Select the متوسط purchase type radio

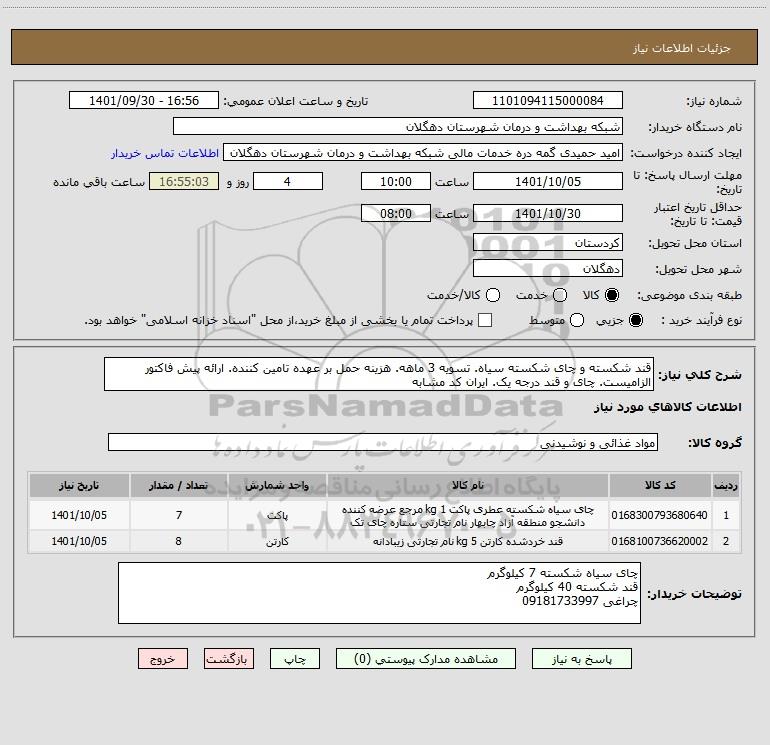click(577, 320)
